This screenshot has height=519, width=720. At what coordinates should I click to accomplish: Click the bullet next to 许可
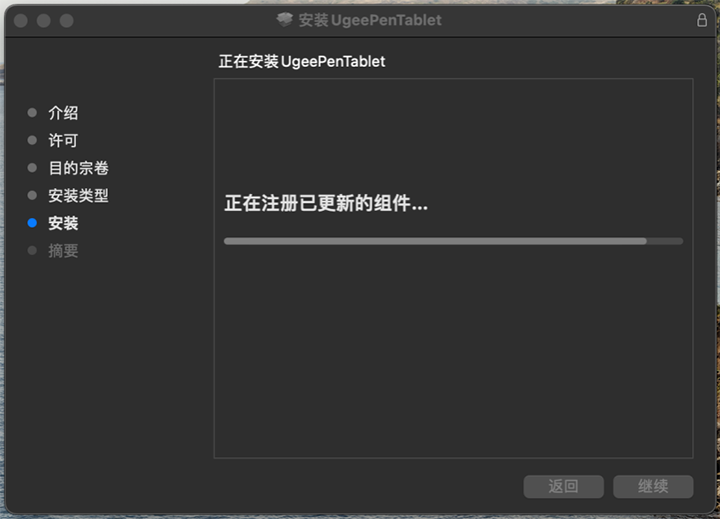[x=32, y=140]
